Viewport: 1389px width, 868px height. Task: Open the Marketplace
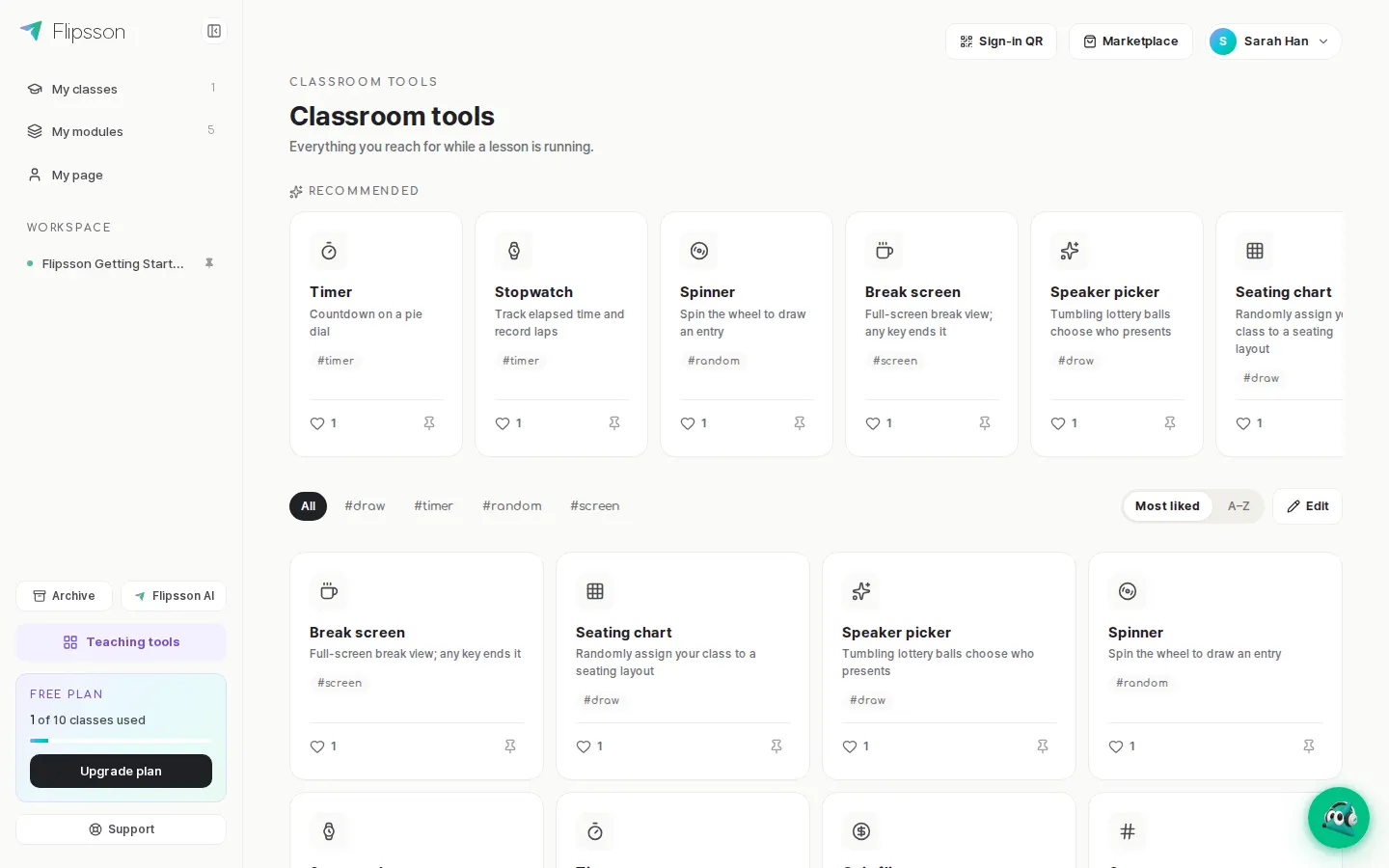click(x=1130, y=41)
